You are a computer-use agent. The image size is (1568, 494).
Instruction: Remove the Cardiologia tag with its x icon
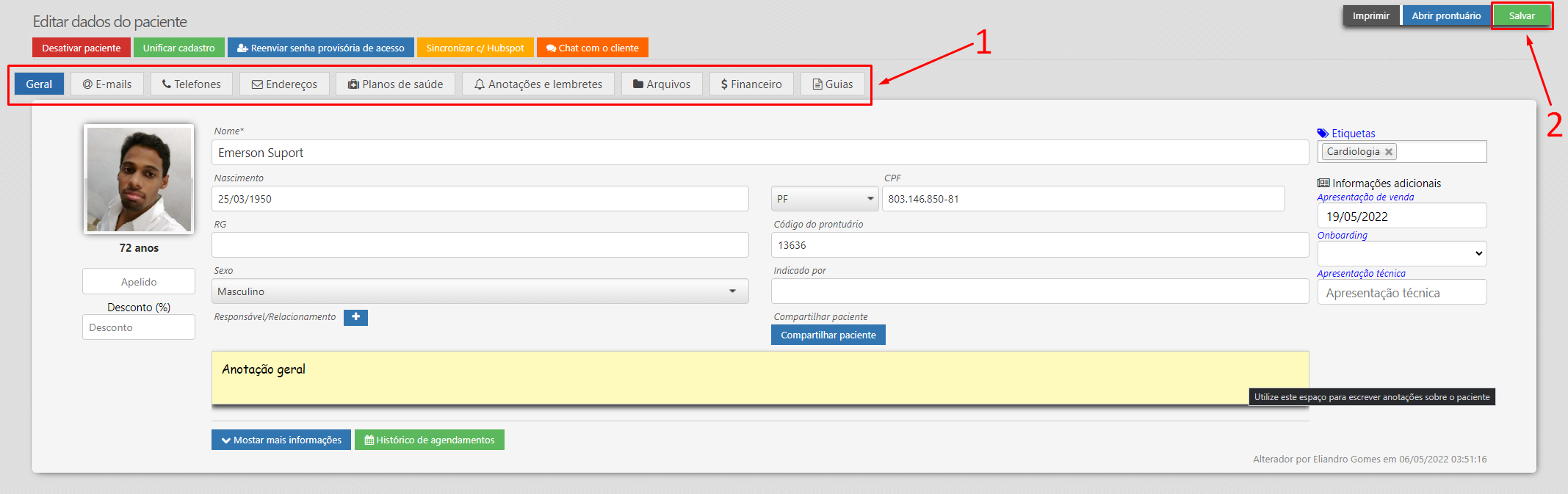[1389, 152]
